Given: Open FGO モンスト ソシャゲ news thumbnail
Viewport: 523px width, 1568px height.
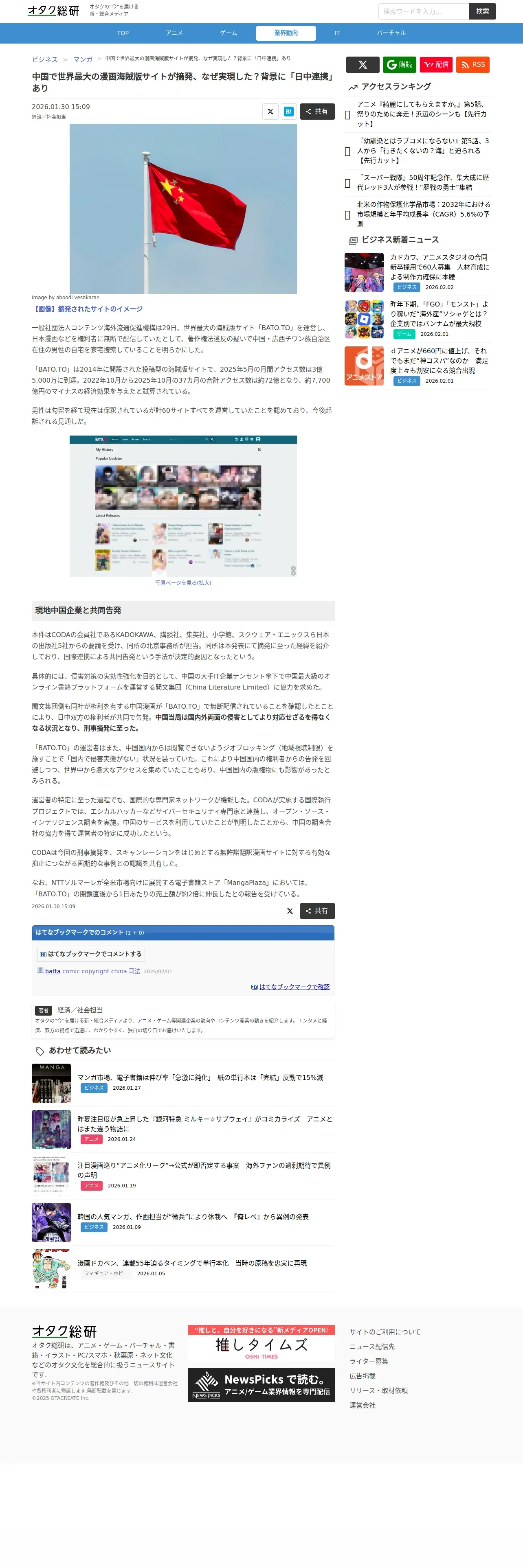Looking at the screenshot, I should coord(364,319).
